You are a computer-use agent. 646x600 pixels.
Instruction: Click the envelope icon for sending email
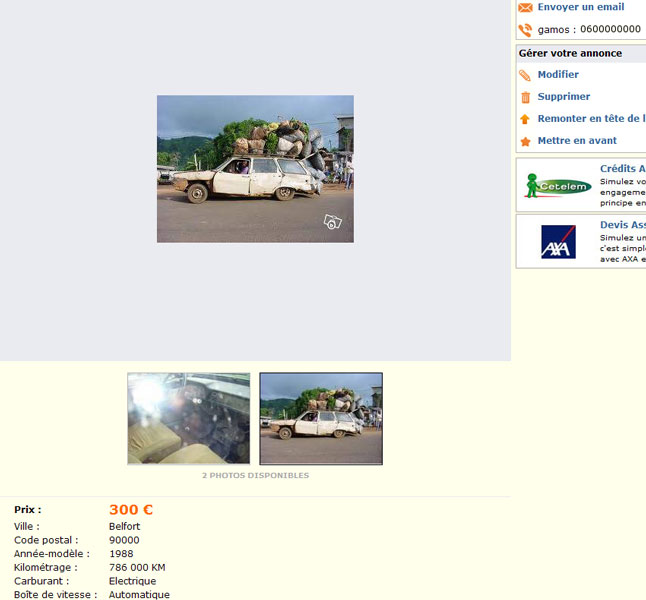525,8
